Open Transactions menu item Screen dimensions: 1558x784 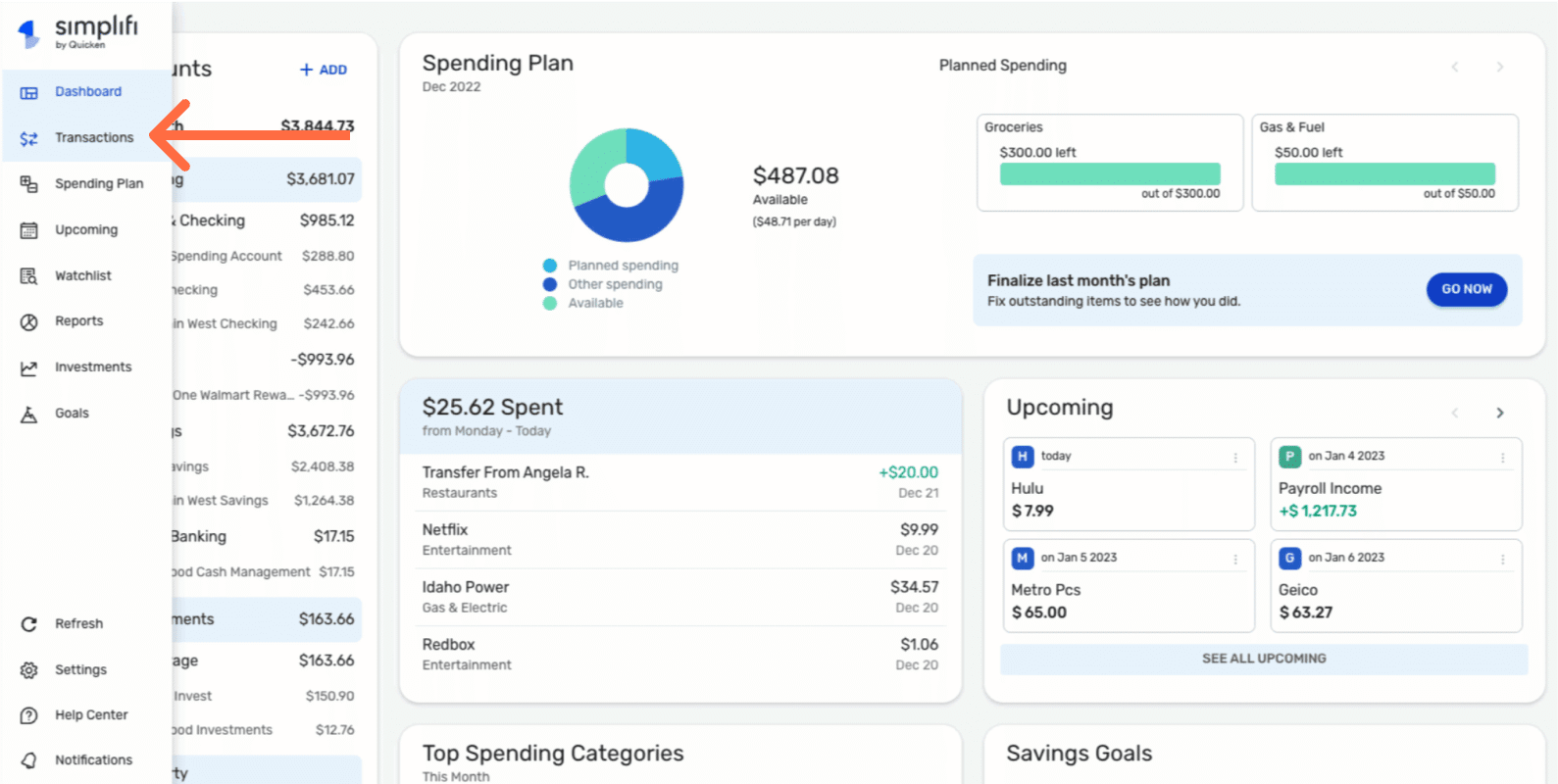tap(94, 138)
